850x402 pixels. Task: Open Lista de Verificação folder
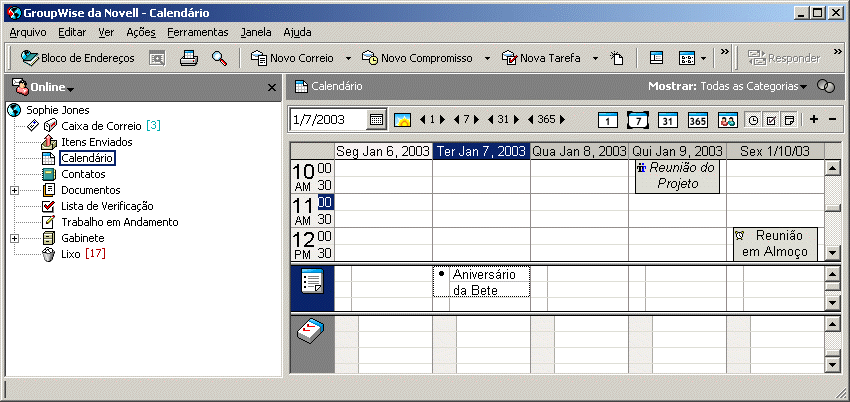point(107,206)
